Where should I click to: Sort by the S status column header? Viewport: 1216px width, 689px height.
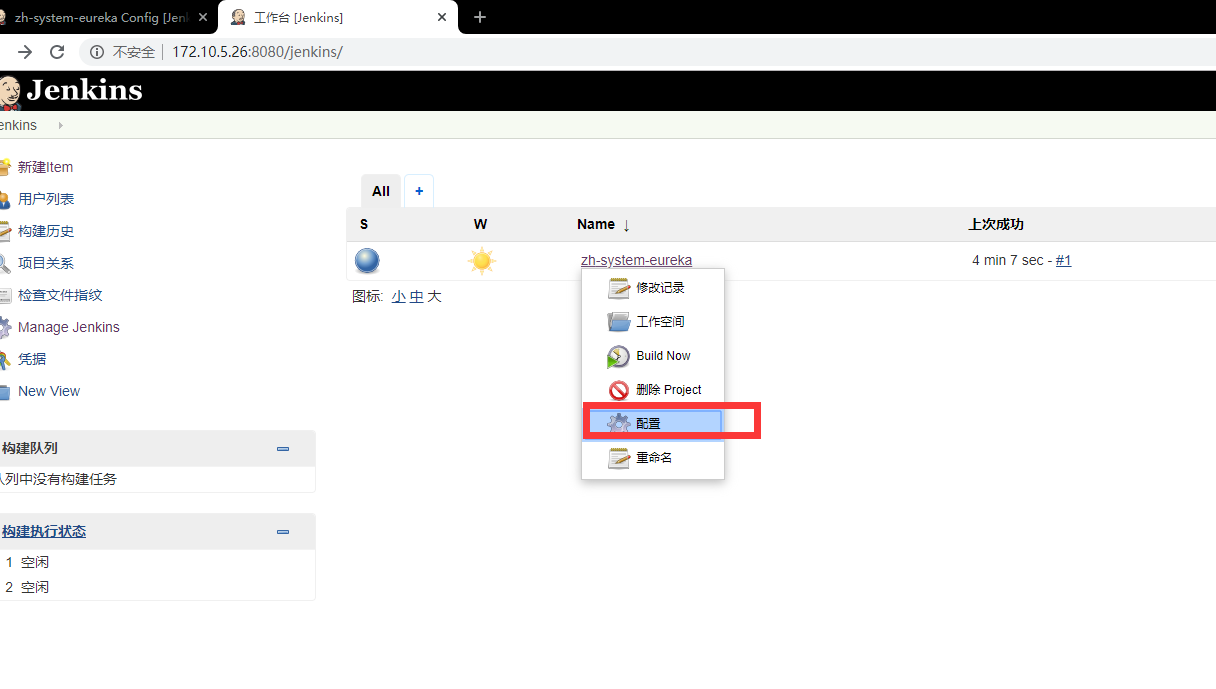[364, 224]
